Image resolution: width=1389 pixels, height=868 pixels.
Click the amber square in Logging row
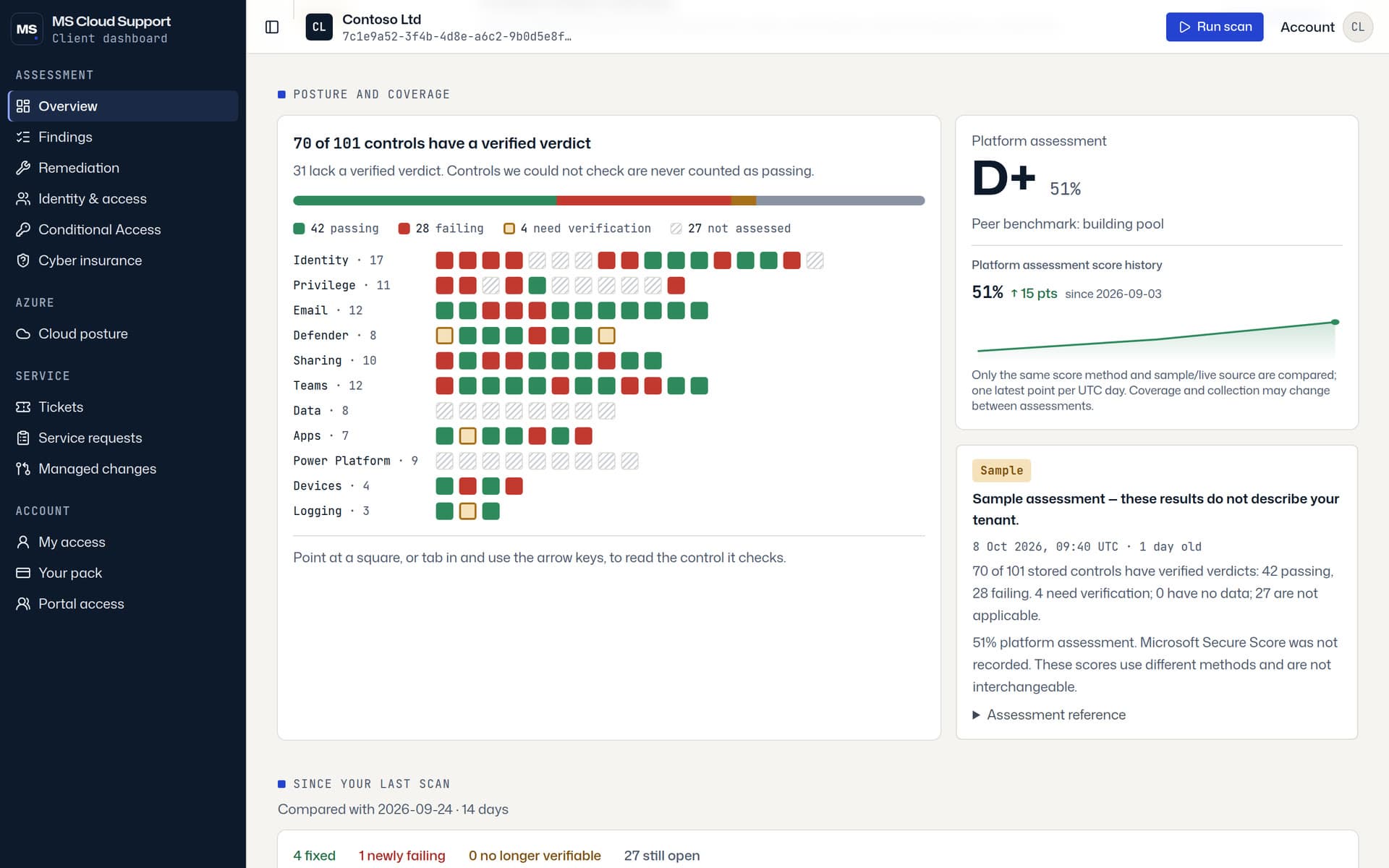pyautogui.click(x=468, y=511)
